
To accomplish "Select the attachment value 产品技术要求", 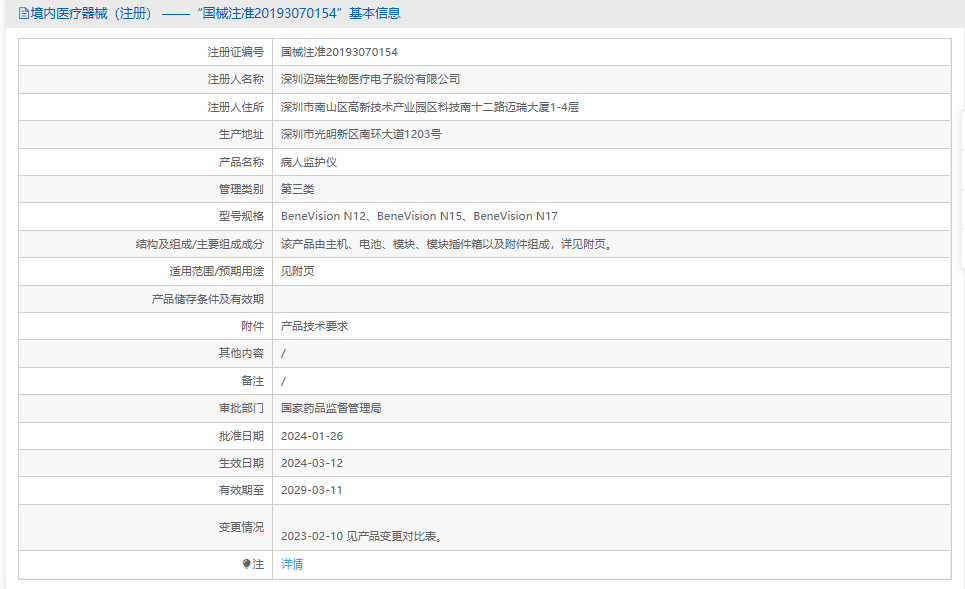I will 314,326.
